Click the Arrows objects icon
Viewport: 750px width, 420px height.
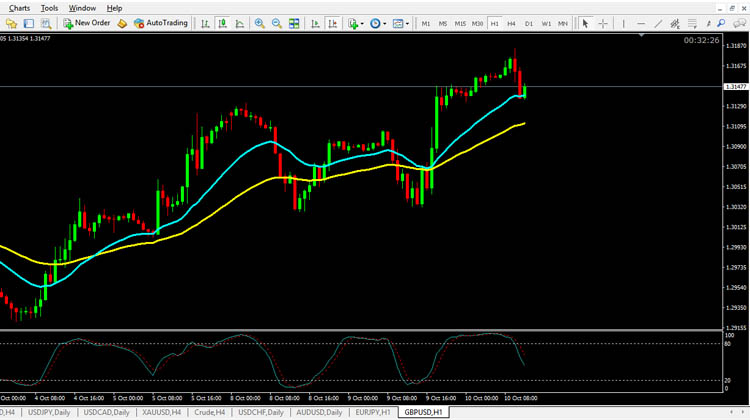click(708, 23)
